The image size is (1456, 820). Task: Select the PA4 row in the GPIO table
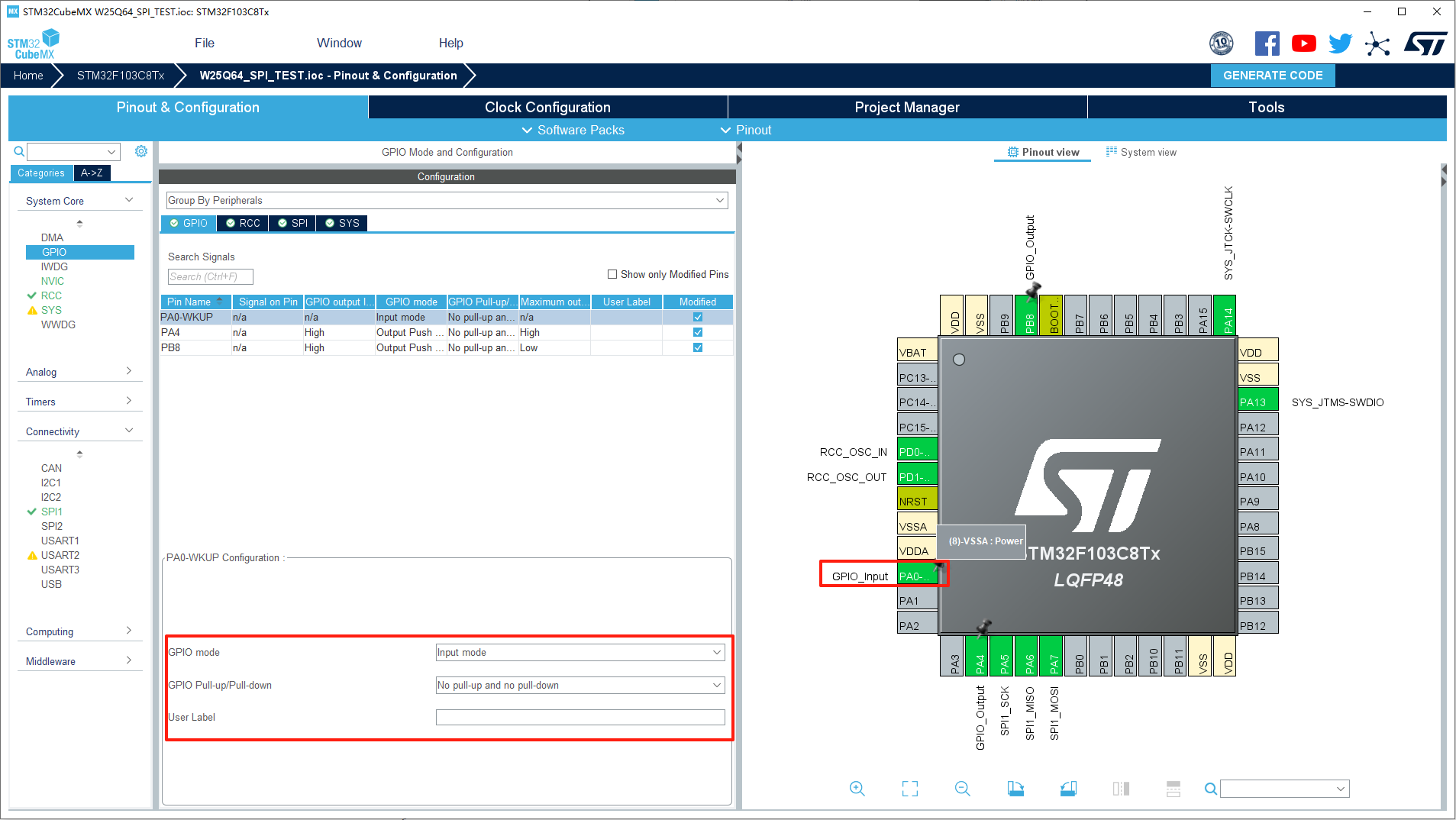tap(447, 332)
